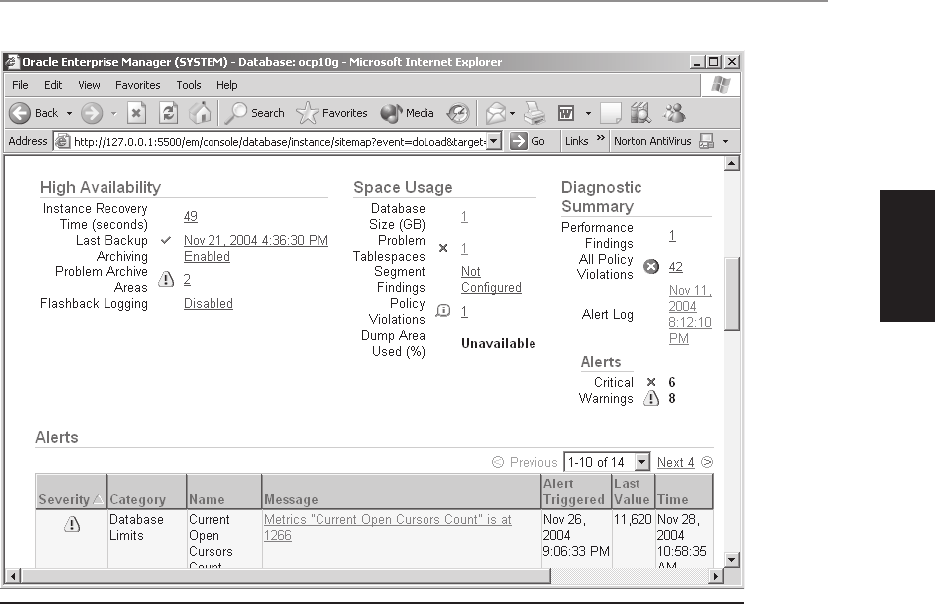Open the Performance Findings 1 link
The width and height of the screenshot is (935, 604).
tap(672, 236)
